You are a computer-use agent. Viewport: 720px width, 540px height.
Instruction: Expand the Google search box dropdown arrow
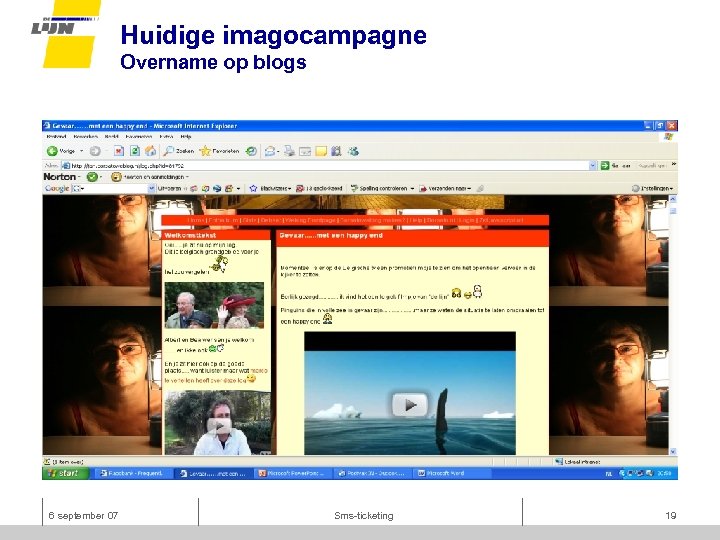152,189
